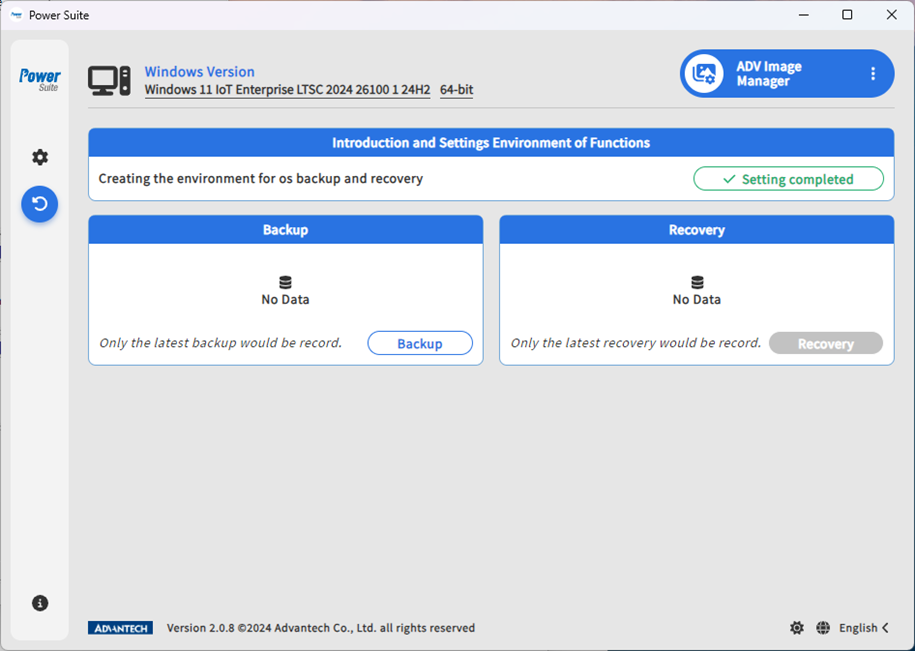Select the Backup panel header
The height and width of the screenshot is (651, 915).
pyautogui.click(x=285, y=229)
